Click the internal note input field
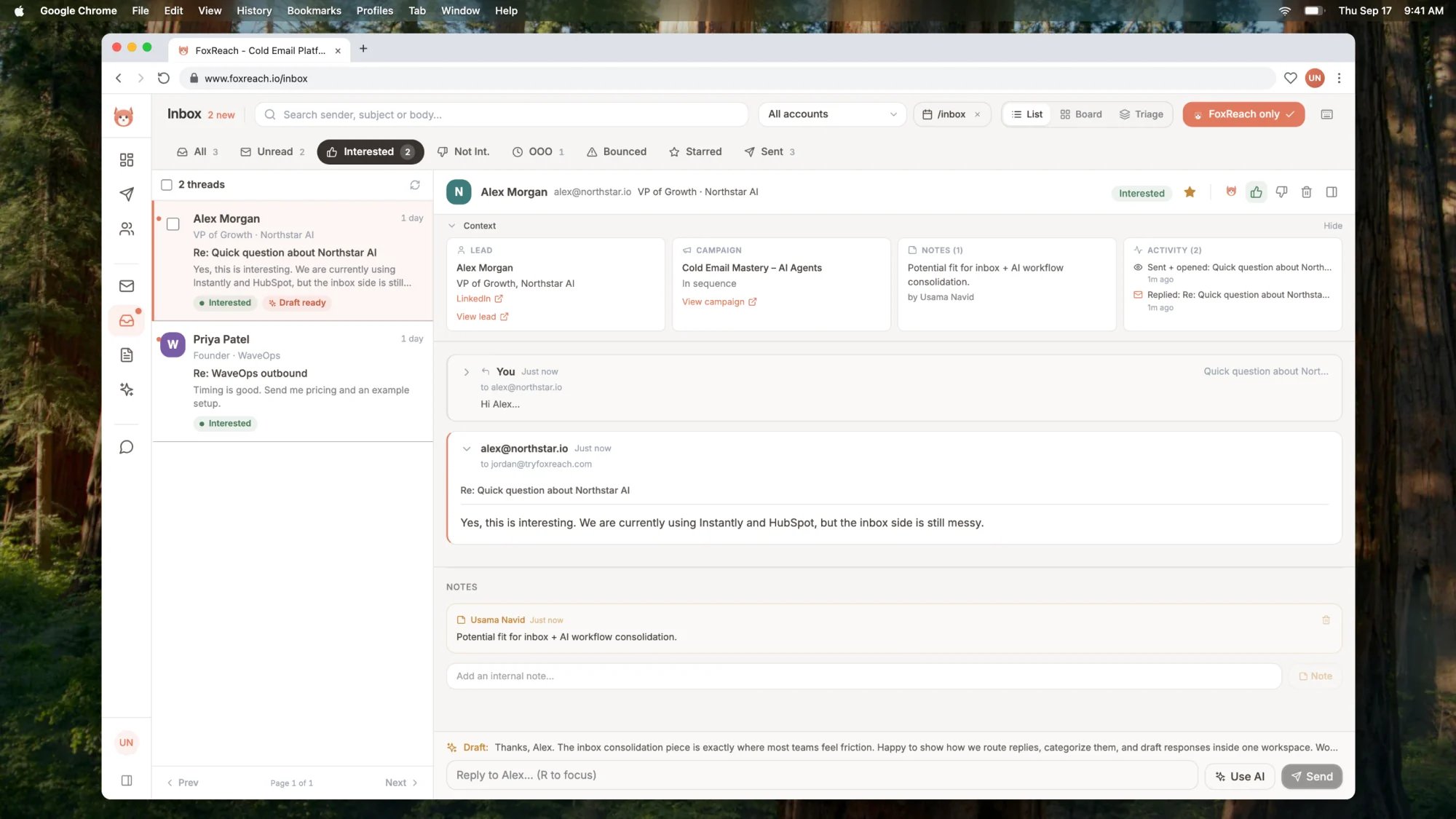The width and height of the screenshot is (1456, 819). [863, 676]
